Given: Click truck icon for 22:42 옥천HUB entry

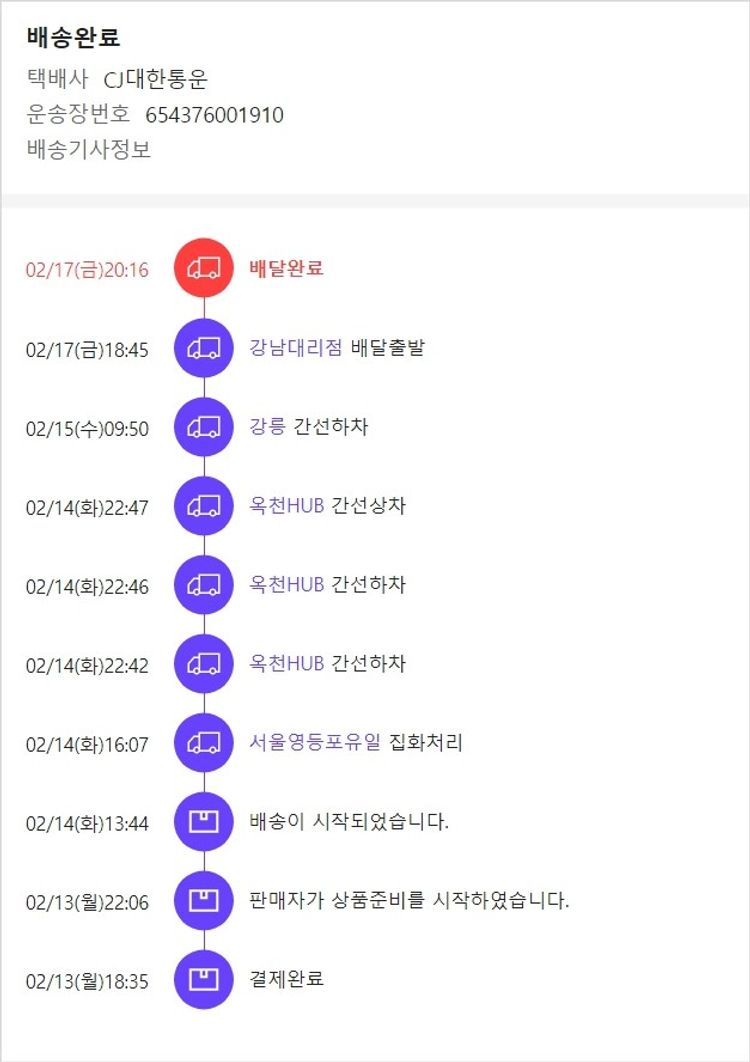Looking at the screenshot, I should click(204, 664).
